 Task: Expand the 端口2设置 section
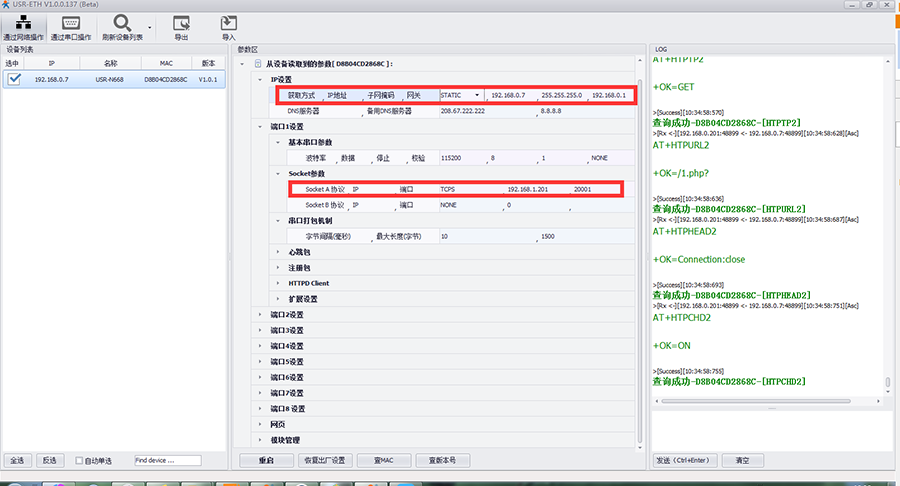click(x=260, y=314)
